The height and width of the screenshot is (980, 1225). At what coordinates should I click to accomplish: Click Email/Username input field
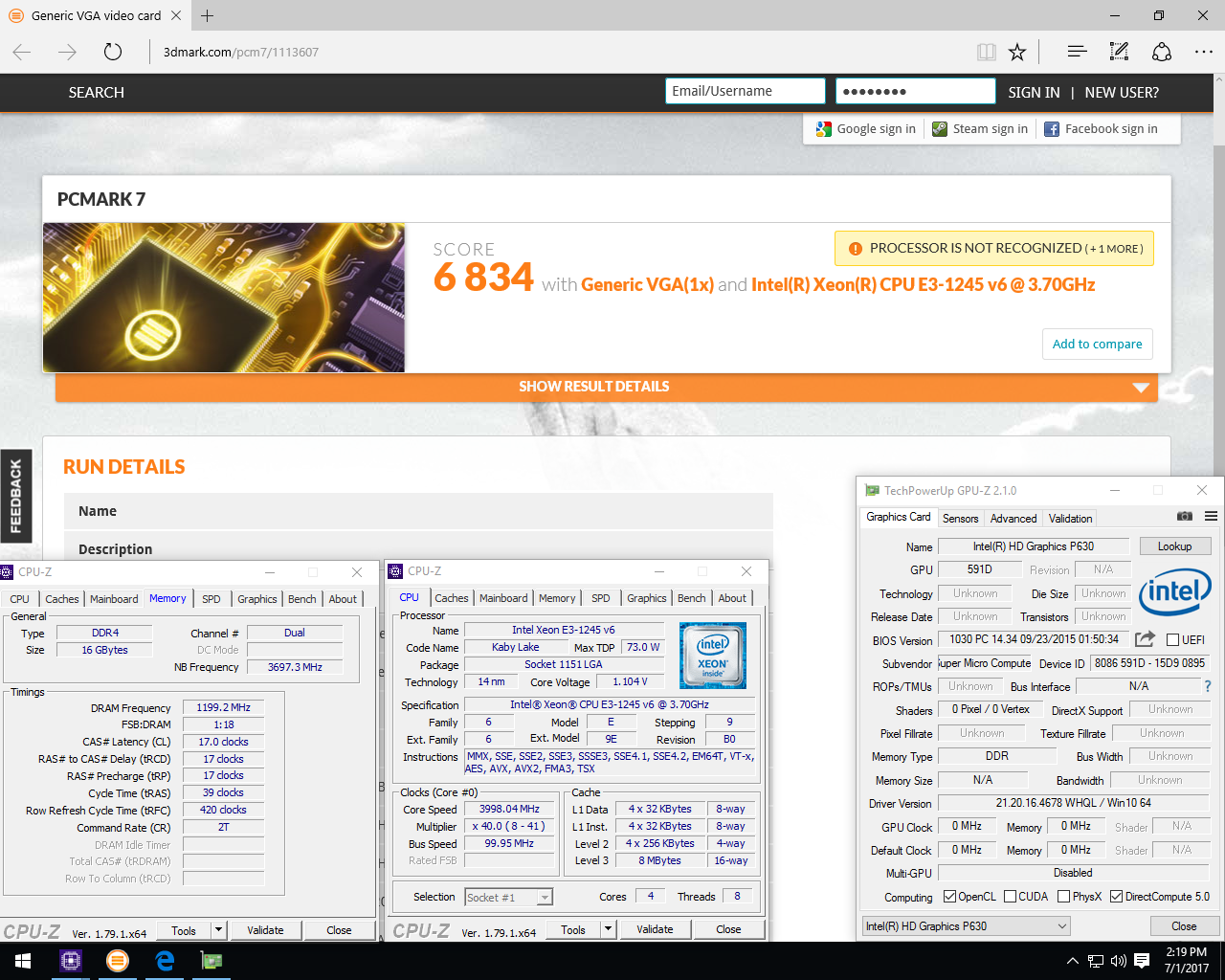pyautogui.click(x=746, y=91)
